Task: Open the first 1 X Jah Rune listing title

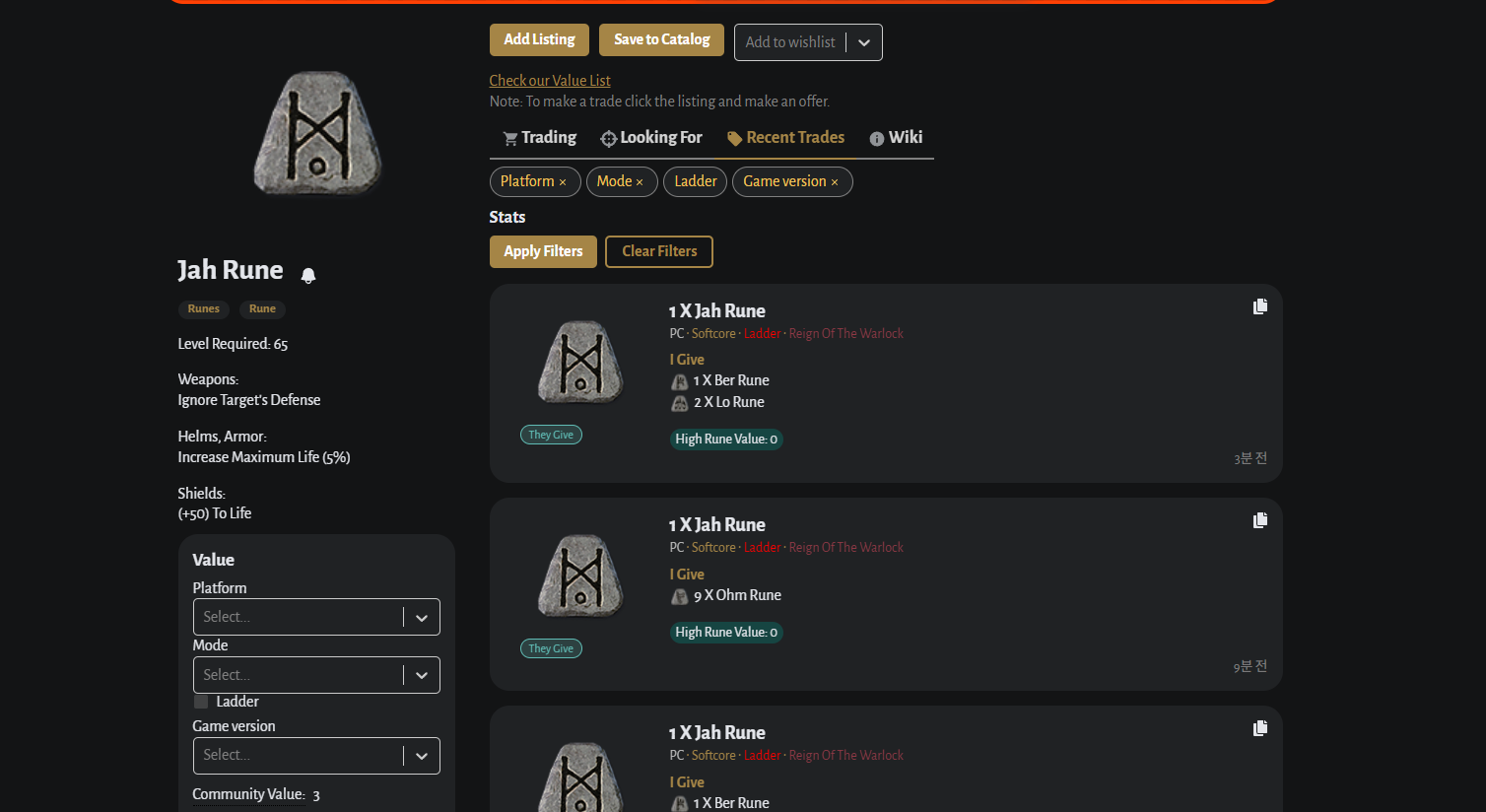Action: (716, 311)
